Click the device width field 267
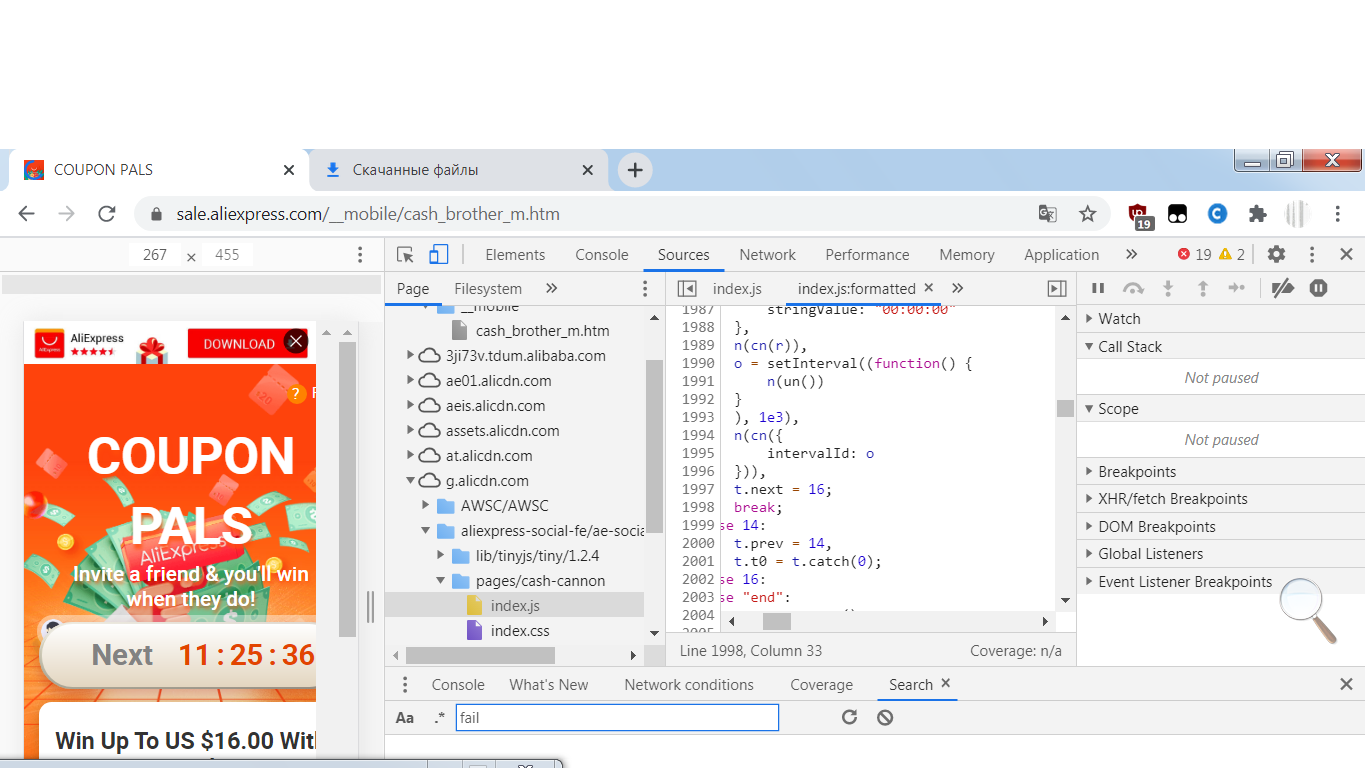 (x=155, y=255)
